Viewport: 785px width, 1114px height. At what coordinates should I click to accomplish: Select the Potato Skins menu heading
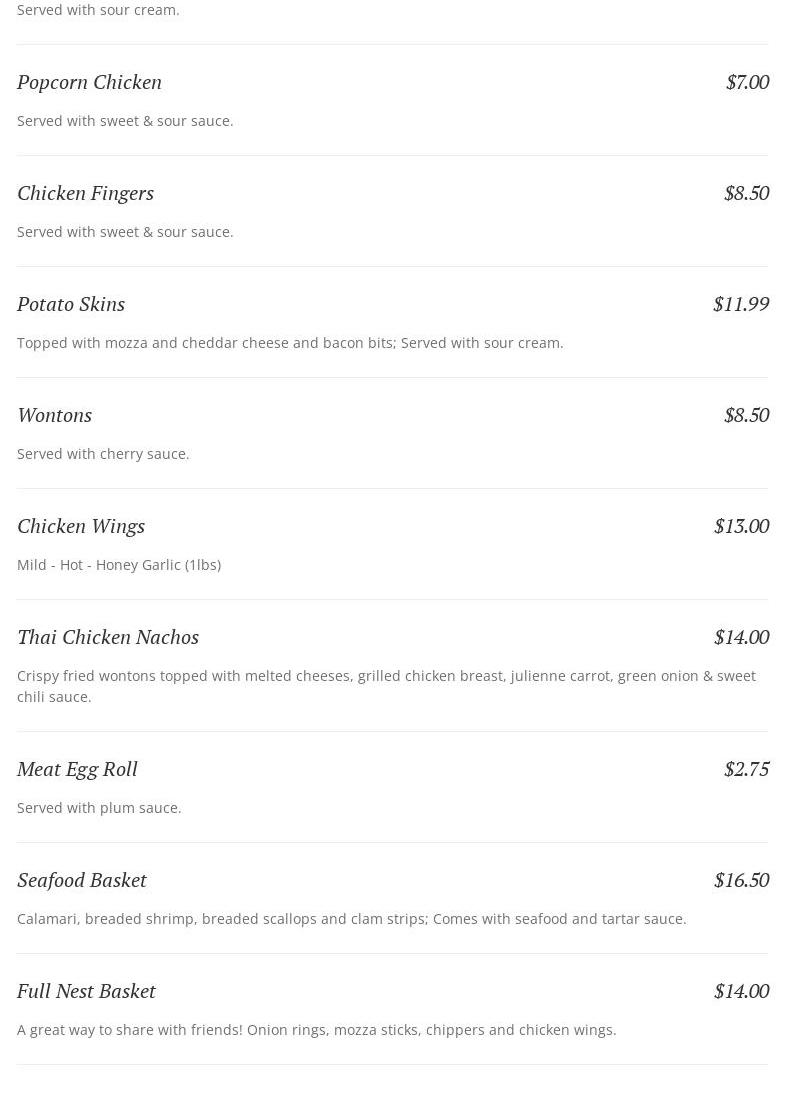[x=71, y=304]
